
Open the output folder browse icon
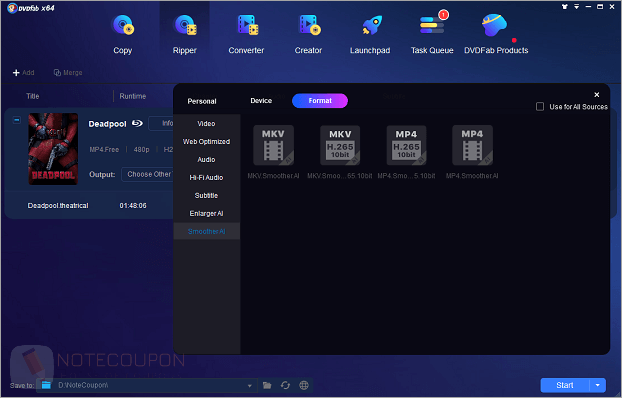(x=267, y=385)
